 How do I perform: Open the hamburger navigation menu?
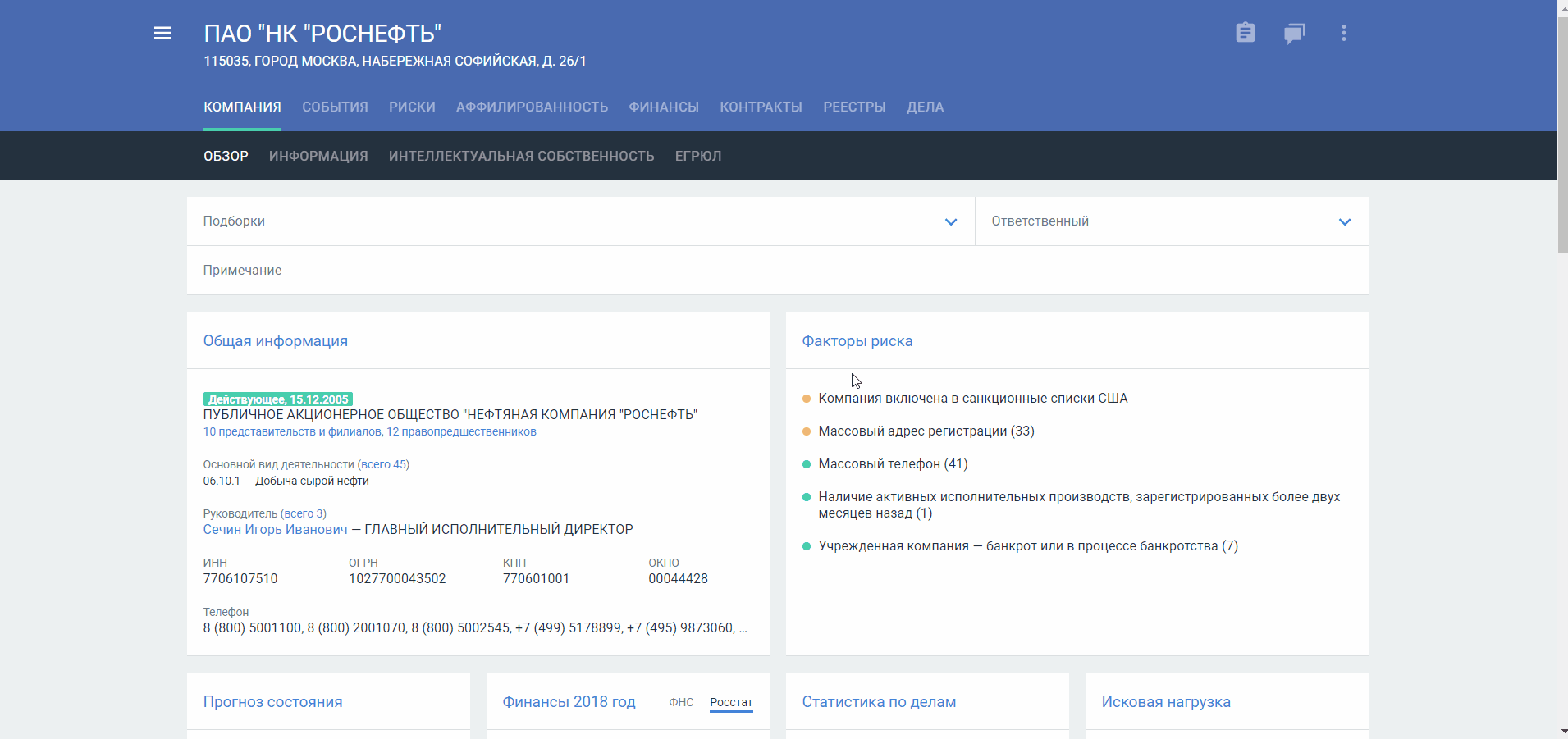pyautogui.click(x=162, y=33)
